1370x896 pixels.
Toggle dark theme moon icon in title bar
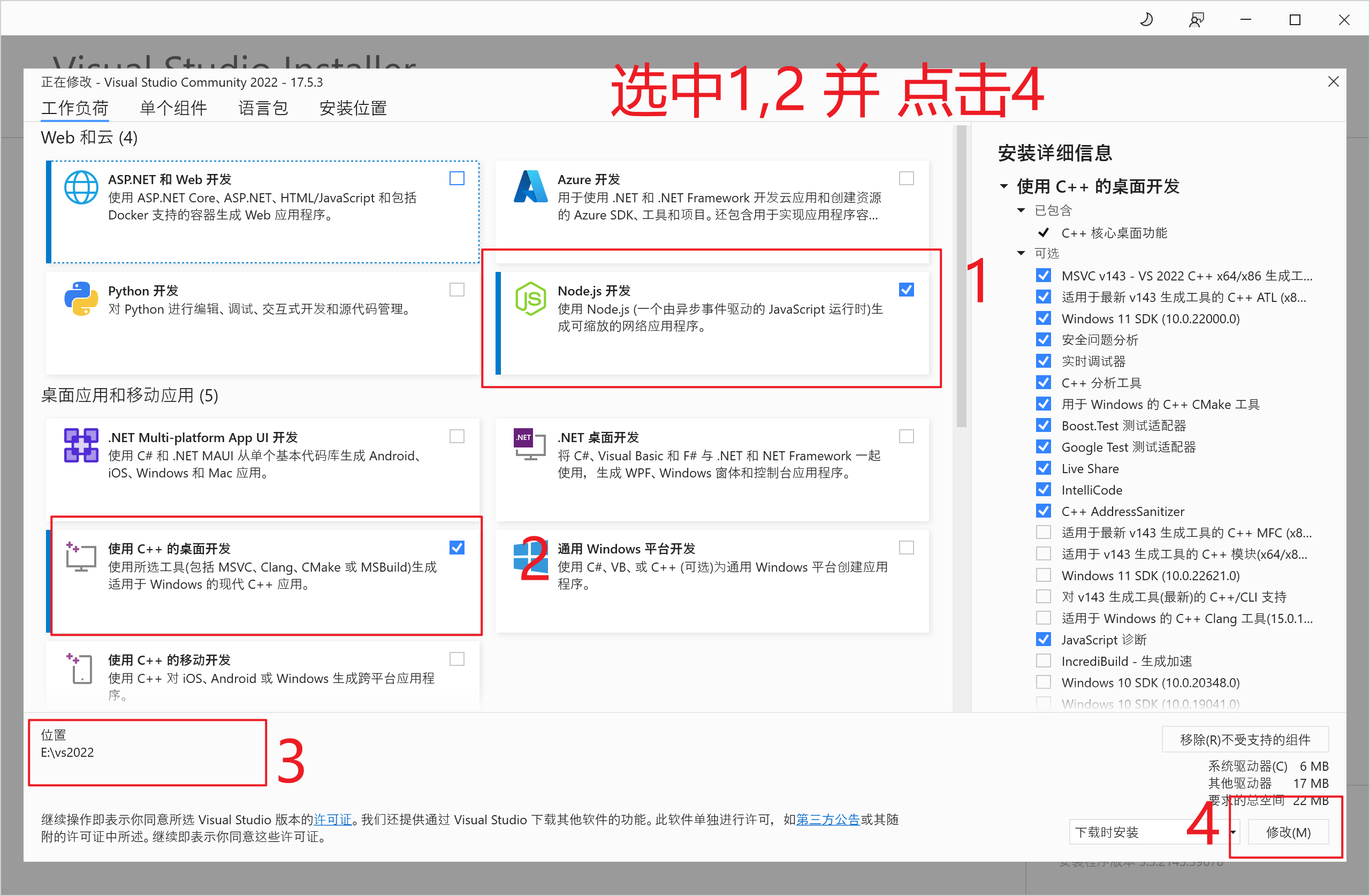[1146, 20]
